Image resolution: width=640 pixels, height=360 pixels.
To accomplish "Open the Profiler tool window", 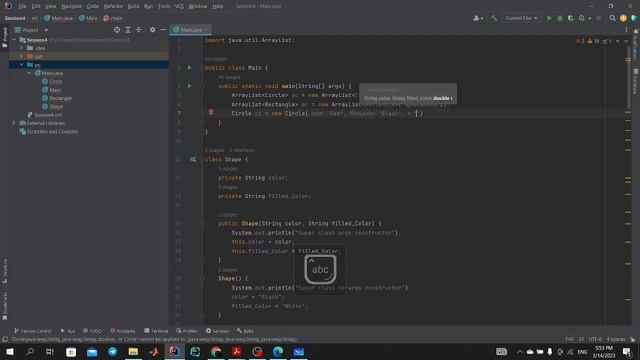I will (187, 331).
